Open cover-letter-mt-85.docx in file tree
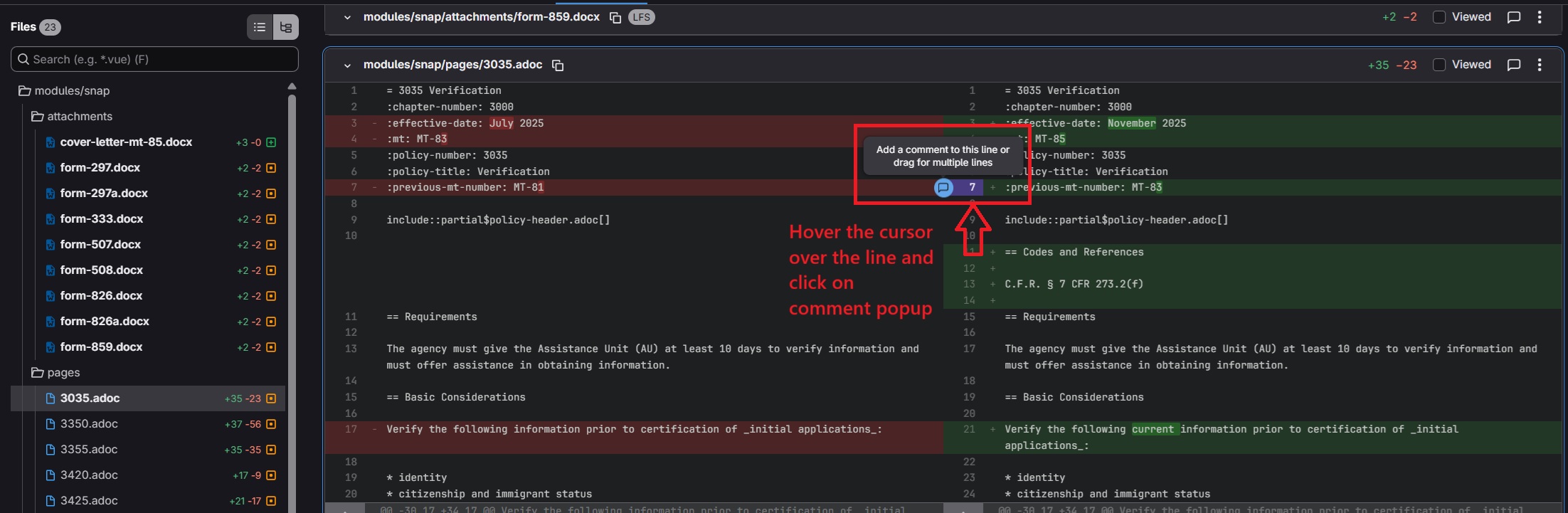Screen dimensions: 1568x513 126,142
